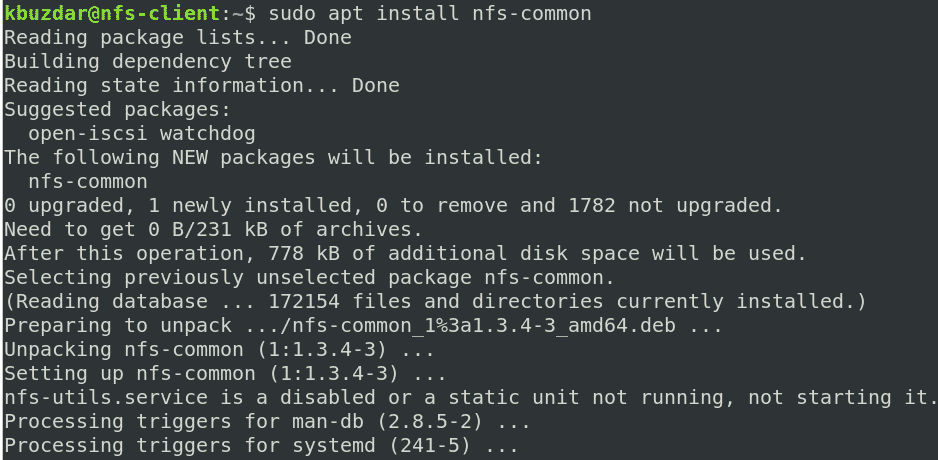The width and height of the screenshot is (938, 460).
Task: Click the 'Building dependency tree' line
Action: tap(148, 61)
